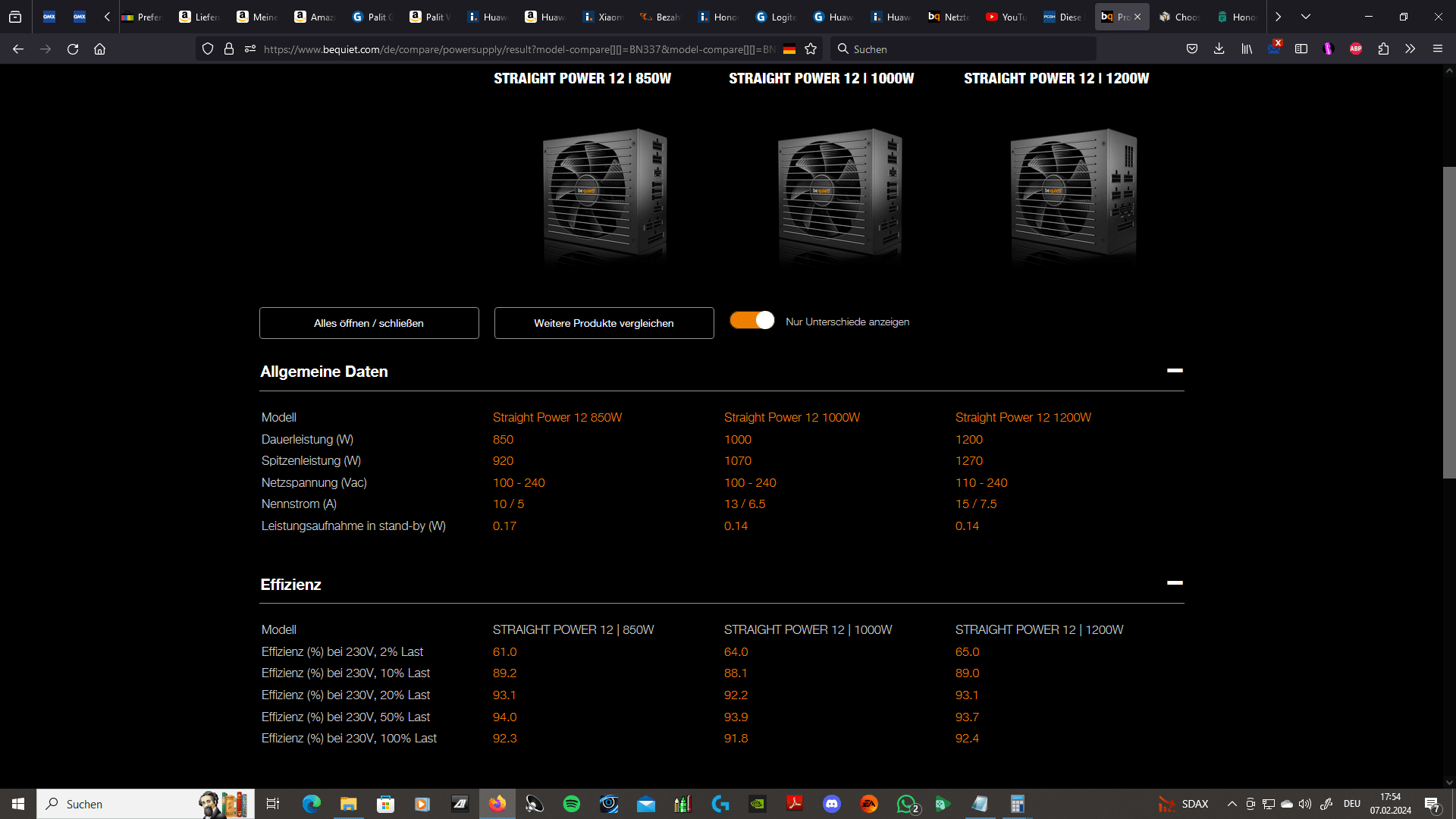Click 'Leistungsaufnahme in stand-by (W)' row label

[x=353, y=526]
